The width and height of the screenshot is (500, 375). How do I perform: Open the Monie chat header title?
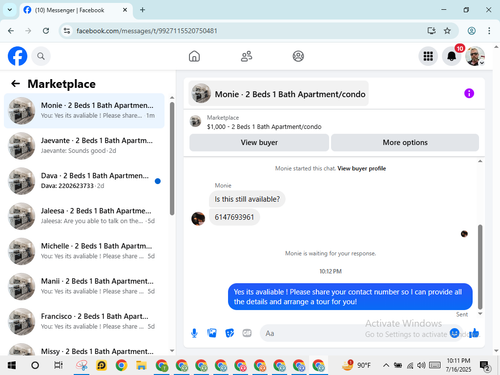pyautogui.click(x=278, y=94)
